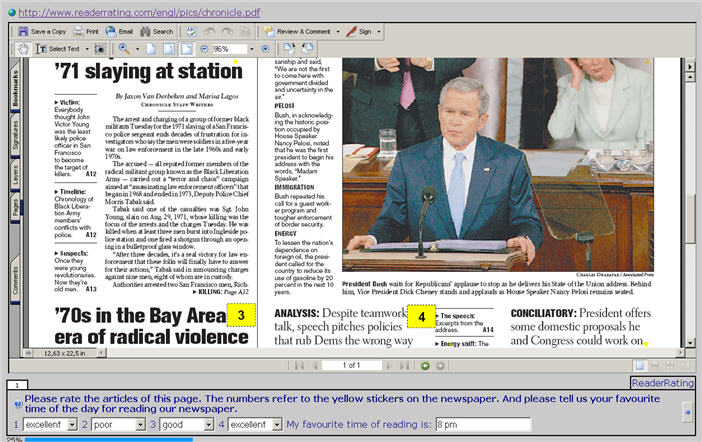The width and height of the screenshot is (702, 442).
Task: Open Search with the binoculars icon
Action: click(145, 31)
